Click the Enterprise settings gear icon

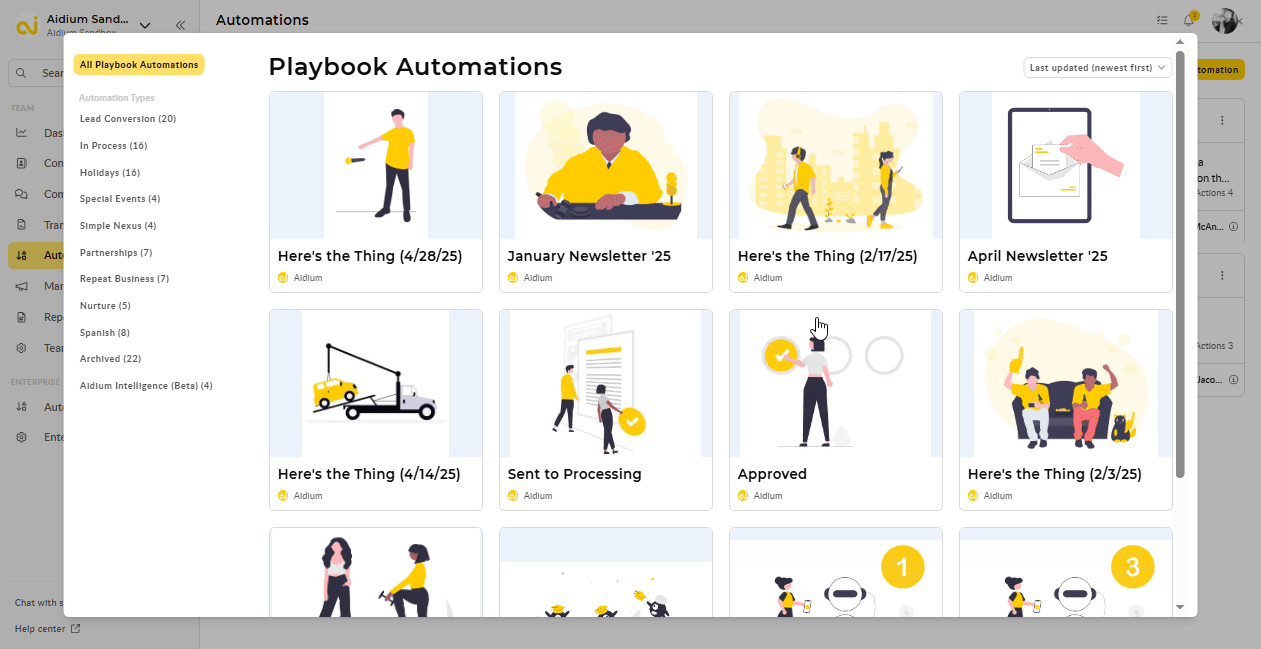(x=21, y=437)
